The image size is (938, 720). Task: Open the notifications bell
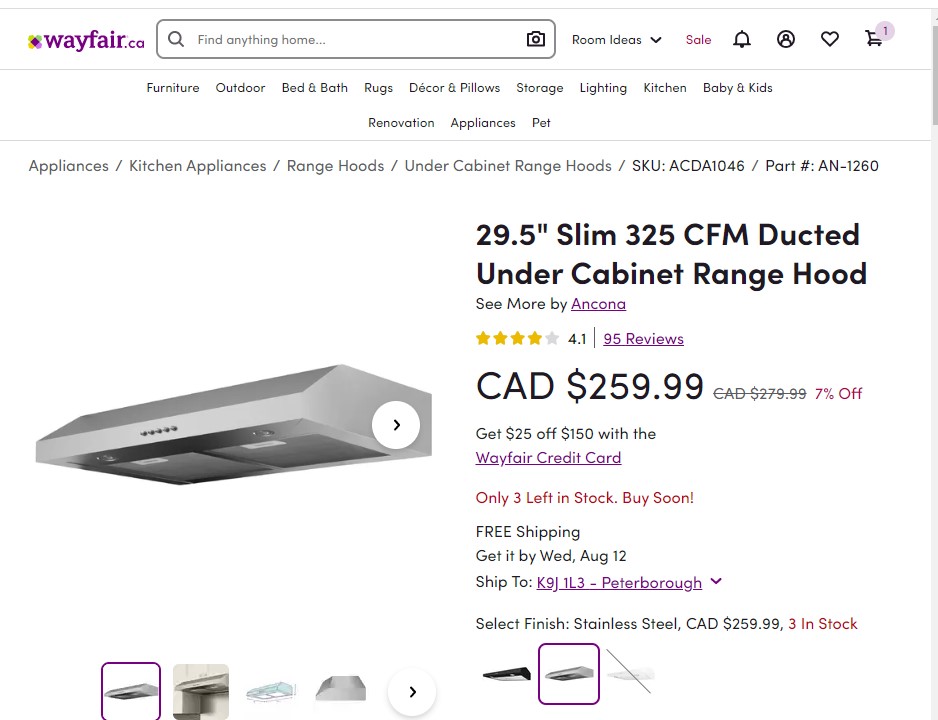[x=742, y=39]
